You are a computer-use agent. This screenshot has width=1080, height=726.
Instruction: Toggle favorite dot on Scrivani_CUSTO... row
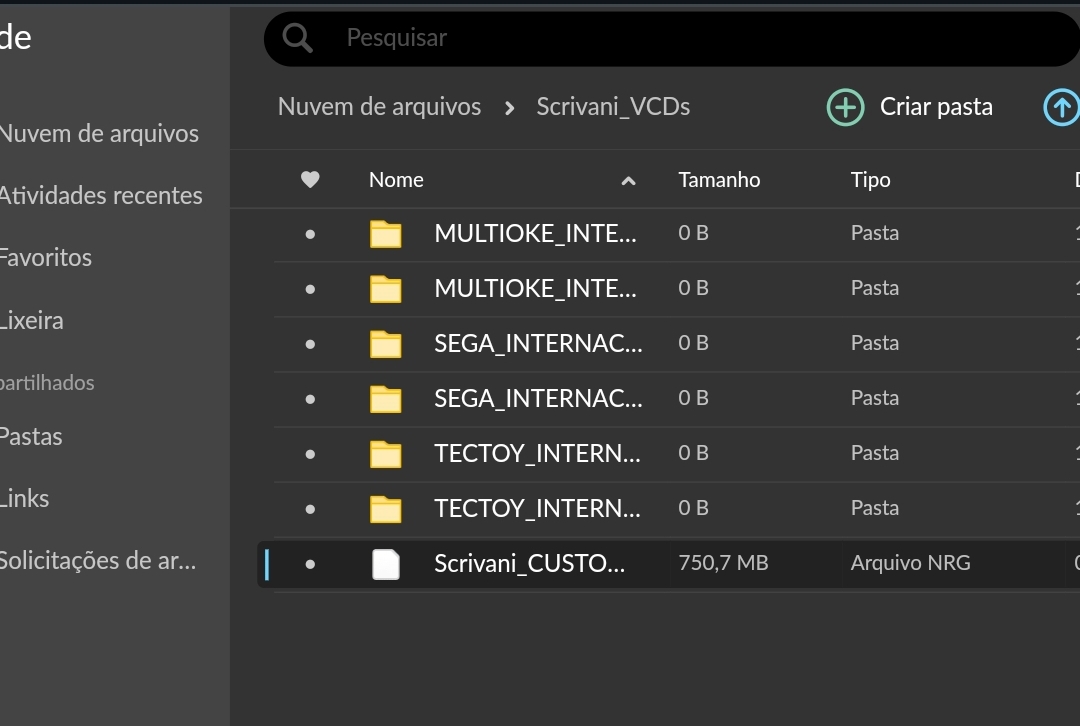310,565
